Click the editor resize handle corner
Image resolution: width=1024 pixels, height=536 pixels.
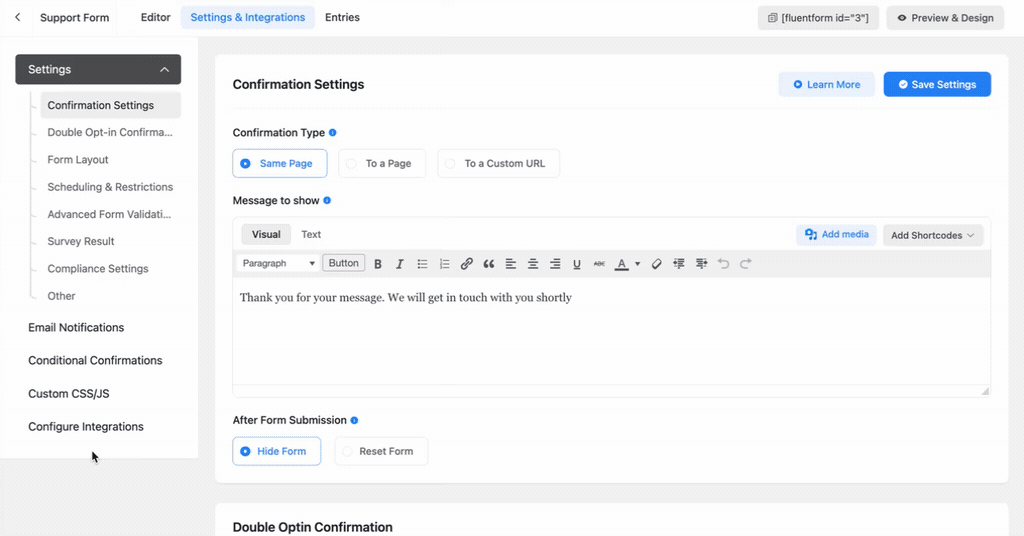pos(985,391)
